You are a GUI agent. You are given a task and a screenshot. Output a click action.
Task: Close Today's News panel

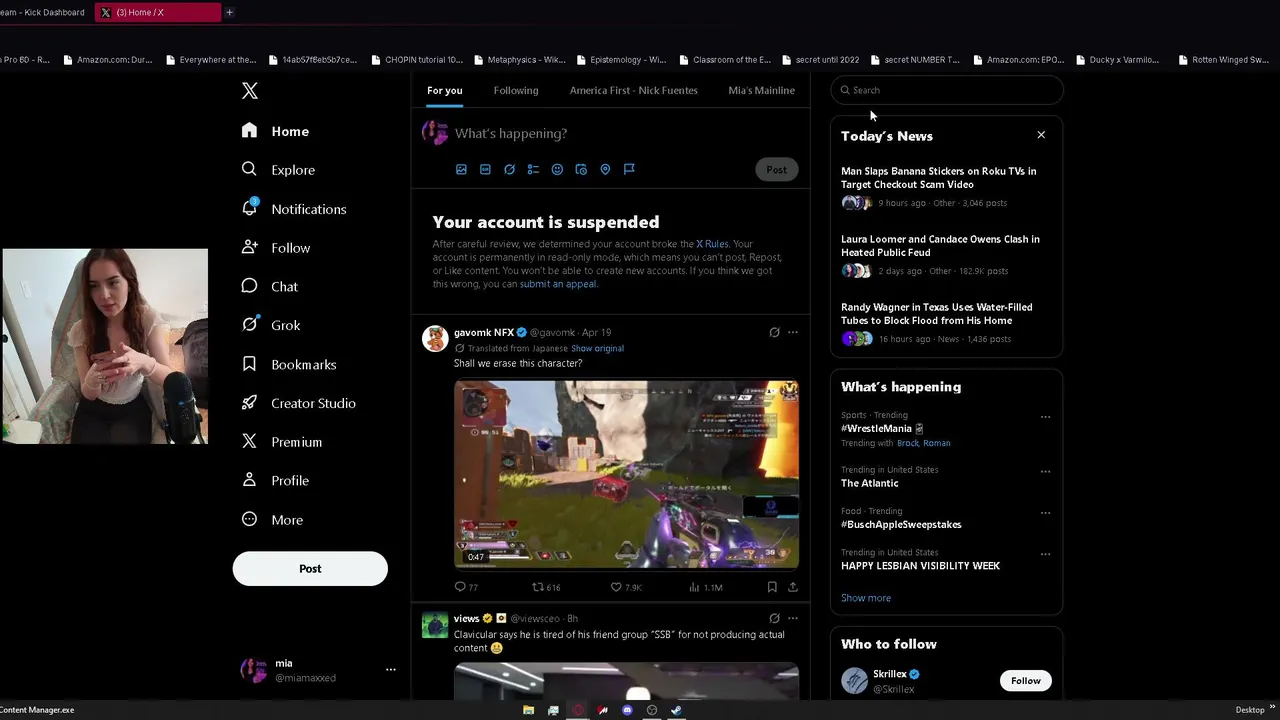[1041, 135]
